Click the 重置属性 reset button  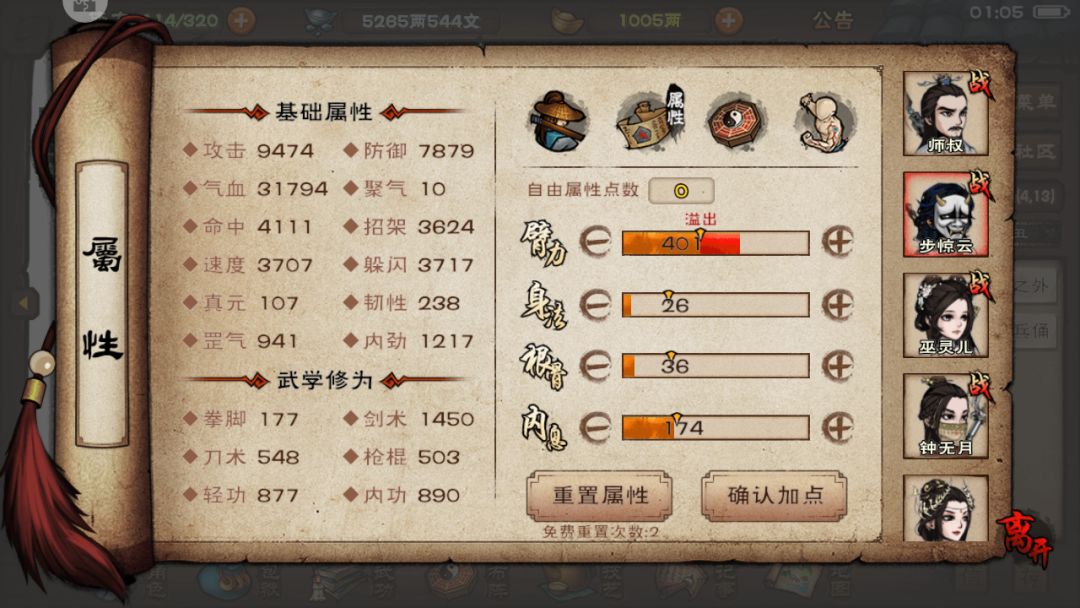[x=599, y=496]
